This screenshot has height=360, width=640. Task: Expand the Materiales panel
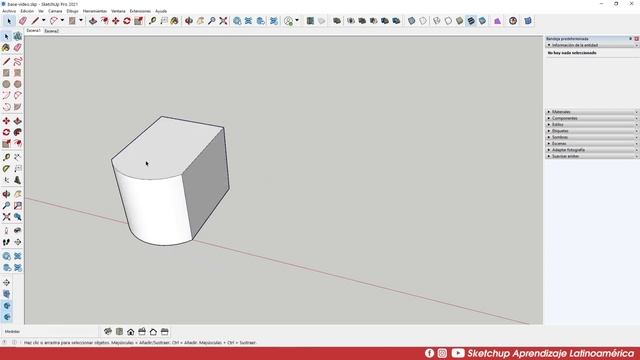click(592, 112)
